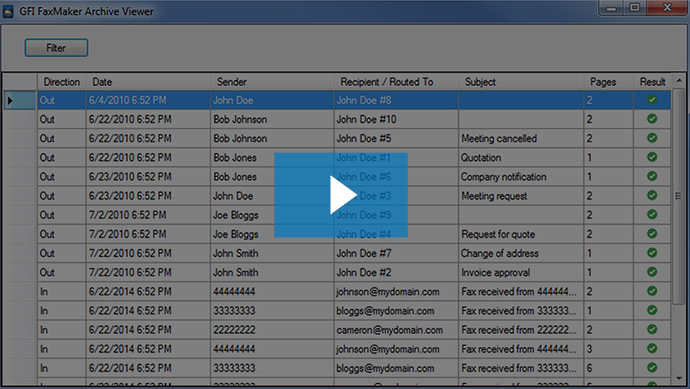Image resolution: width=690 pixels, height=389 pixels.
Task: Select the cameron@mydomain.com recipient cell
Action: coord(396,330)
